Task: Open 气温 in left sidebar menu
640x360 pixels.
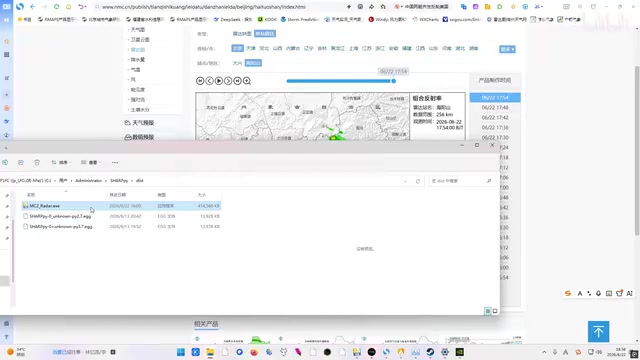Action: tap(136, 69)
